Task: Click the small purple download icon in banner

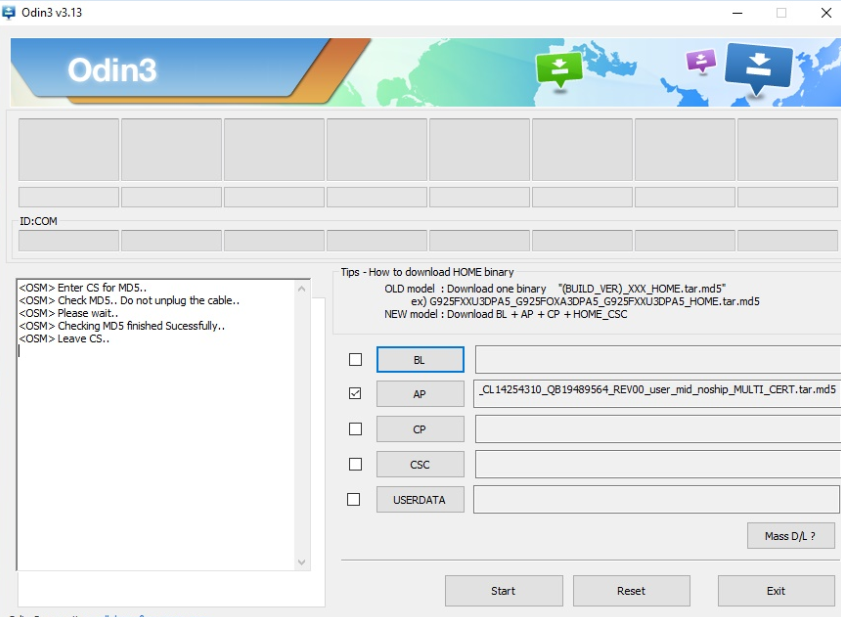Action: click(701, 61)
